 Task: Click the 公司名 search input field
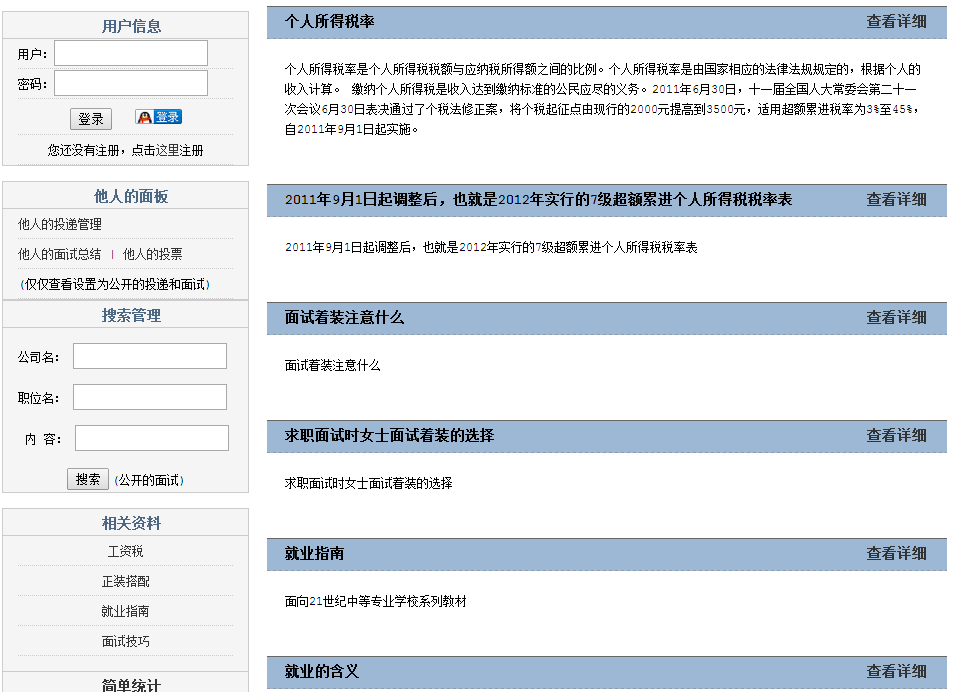[150, 356]
